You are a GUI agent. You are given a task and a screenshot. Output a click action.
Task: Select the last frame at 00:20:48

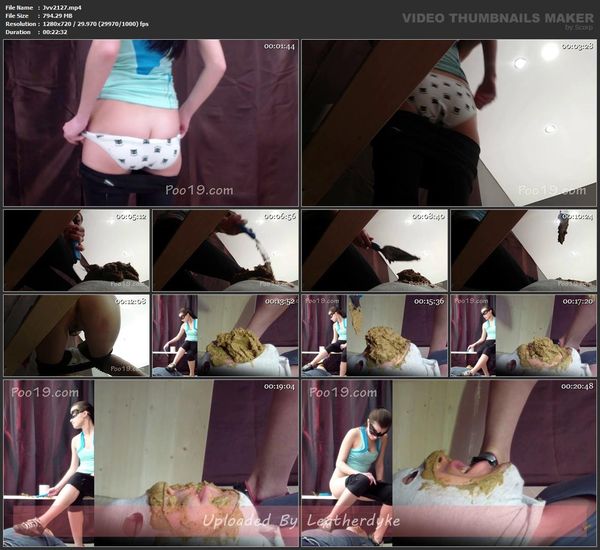point(449,462)
